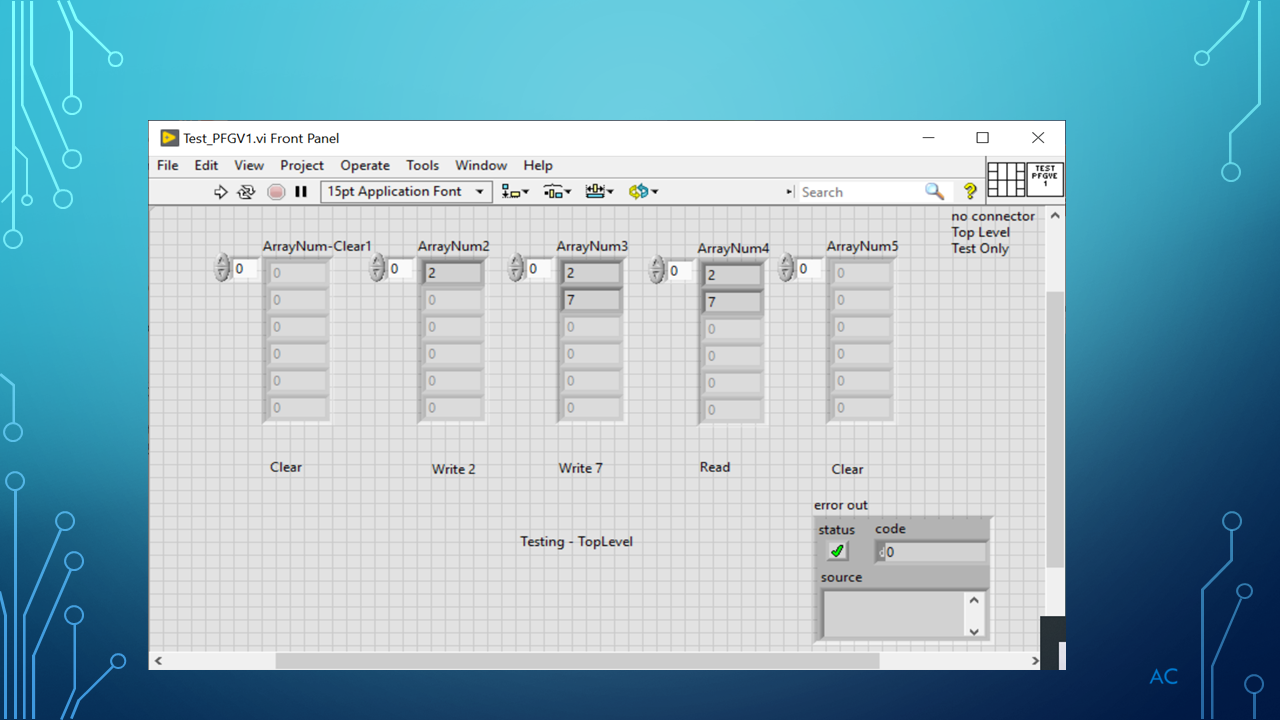
Task: Click the Pause button in toolbar
Action: coord(301,192)
